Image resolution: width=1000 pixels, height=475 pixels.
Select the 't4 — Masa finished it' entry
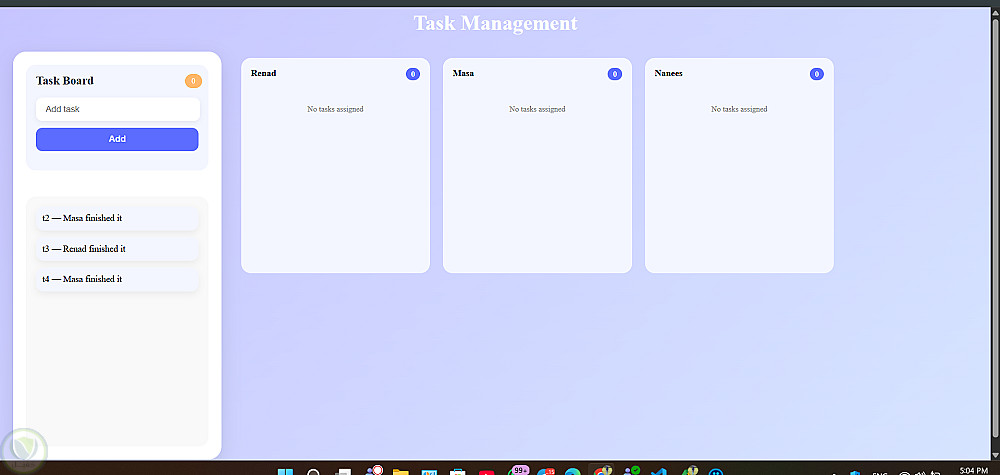tap(117, 279)
